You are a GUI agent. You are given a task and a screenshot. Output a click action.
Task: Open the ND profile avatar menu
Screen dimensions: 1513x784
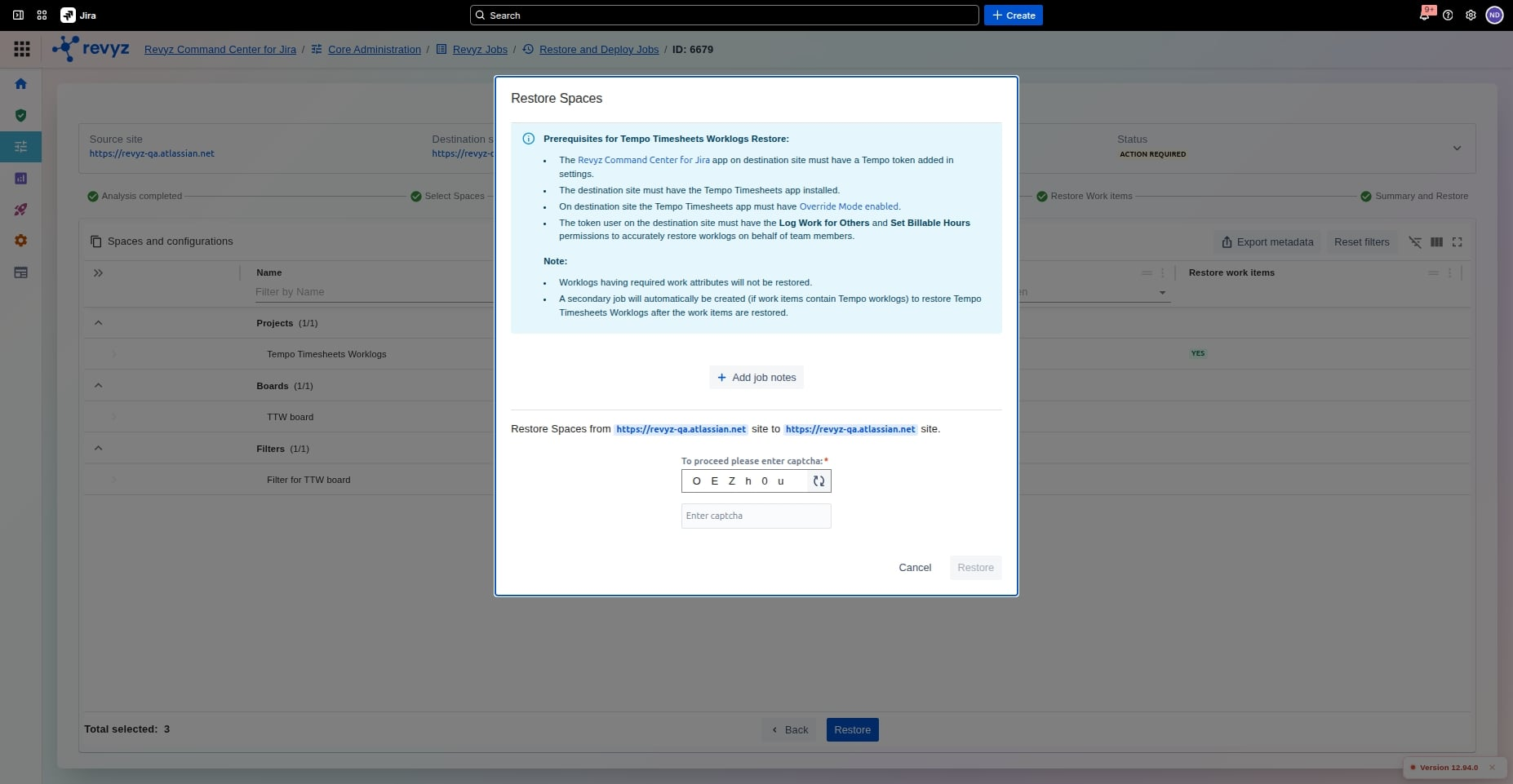pyautogui.click(x=1494, y=16)
